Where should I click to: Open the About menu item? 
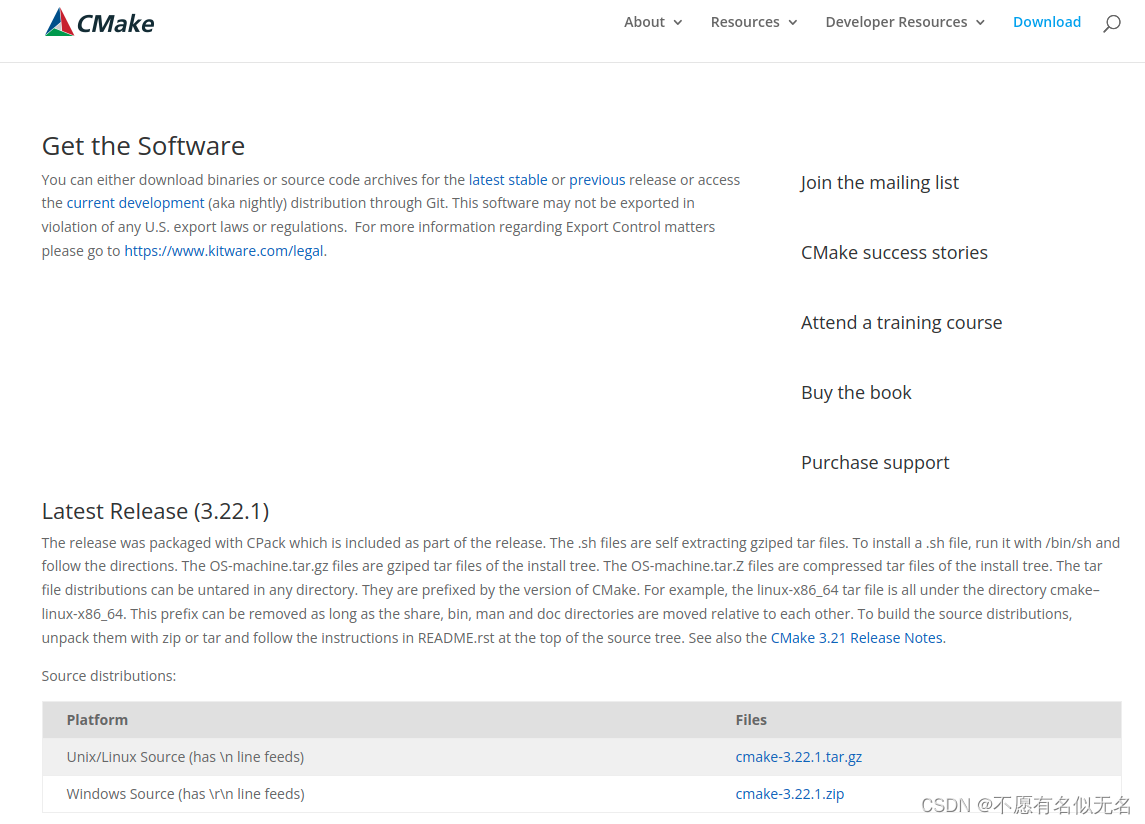(x=644, y=22)
